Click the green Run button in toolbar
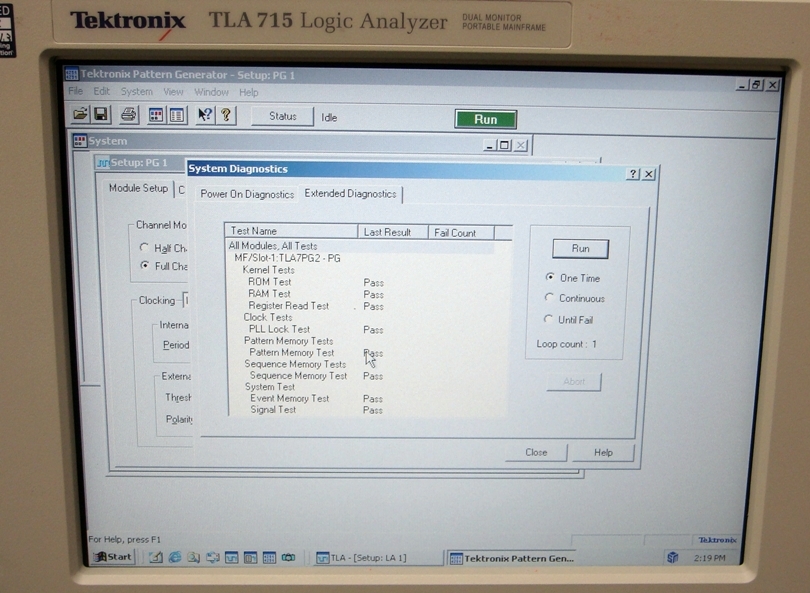Screen dimensions: 810x593 (x=486, y=119)
